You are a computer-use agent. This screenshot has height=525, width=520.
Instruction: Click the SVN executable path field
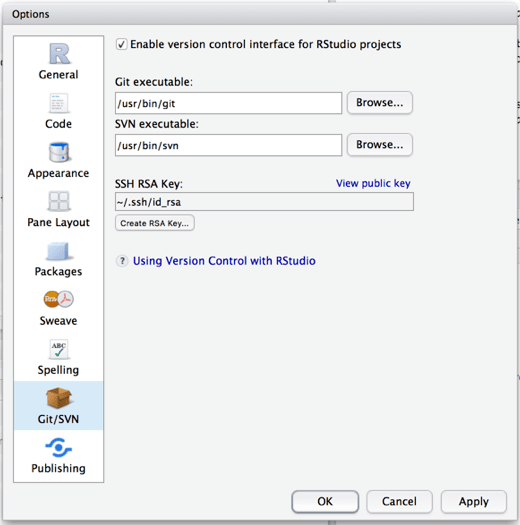(228, 145)
